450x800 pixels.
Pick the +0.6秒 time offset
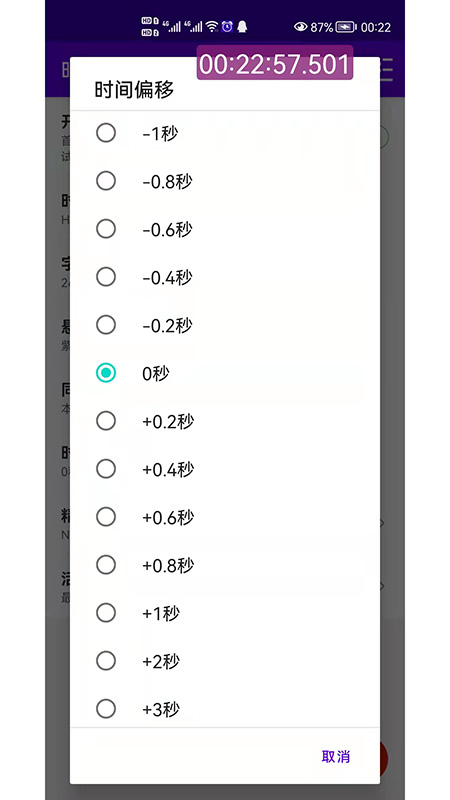[224, 517]
